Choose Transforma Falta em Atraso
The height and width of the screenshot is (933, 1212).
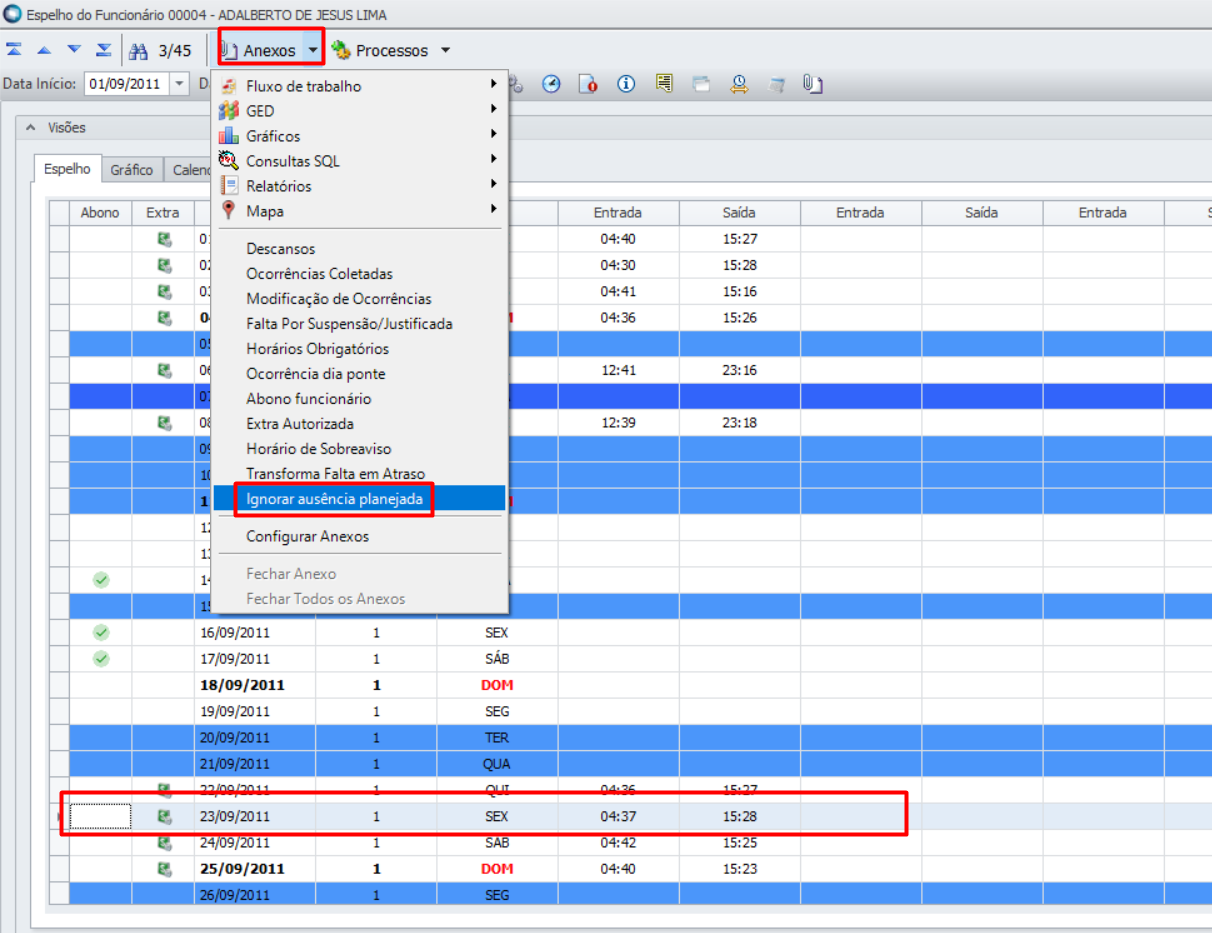tap(361, 473)
